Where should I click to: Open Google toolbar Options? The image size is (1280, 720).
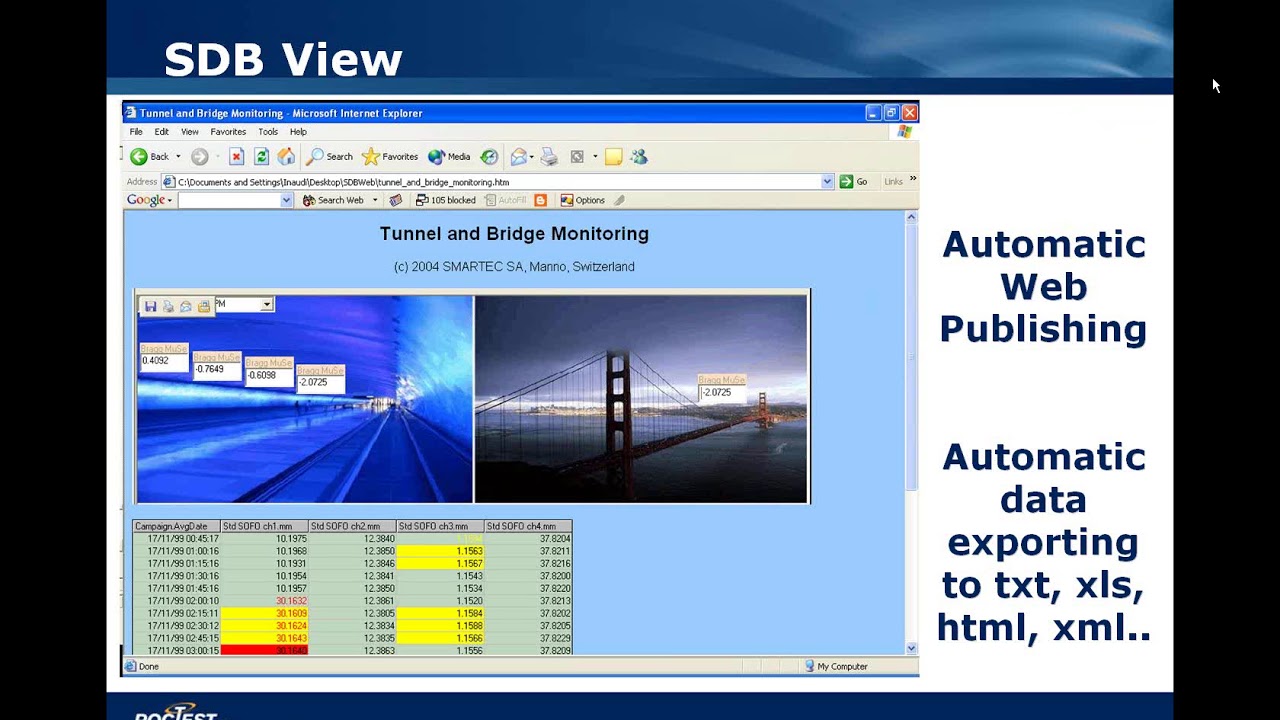pos(582,200)
